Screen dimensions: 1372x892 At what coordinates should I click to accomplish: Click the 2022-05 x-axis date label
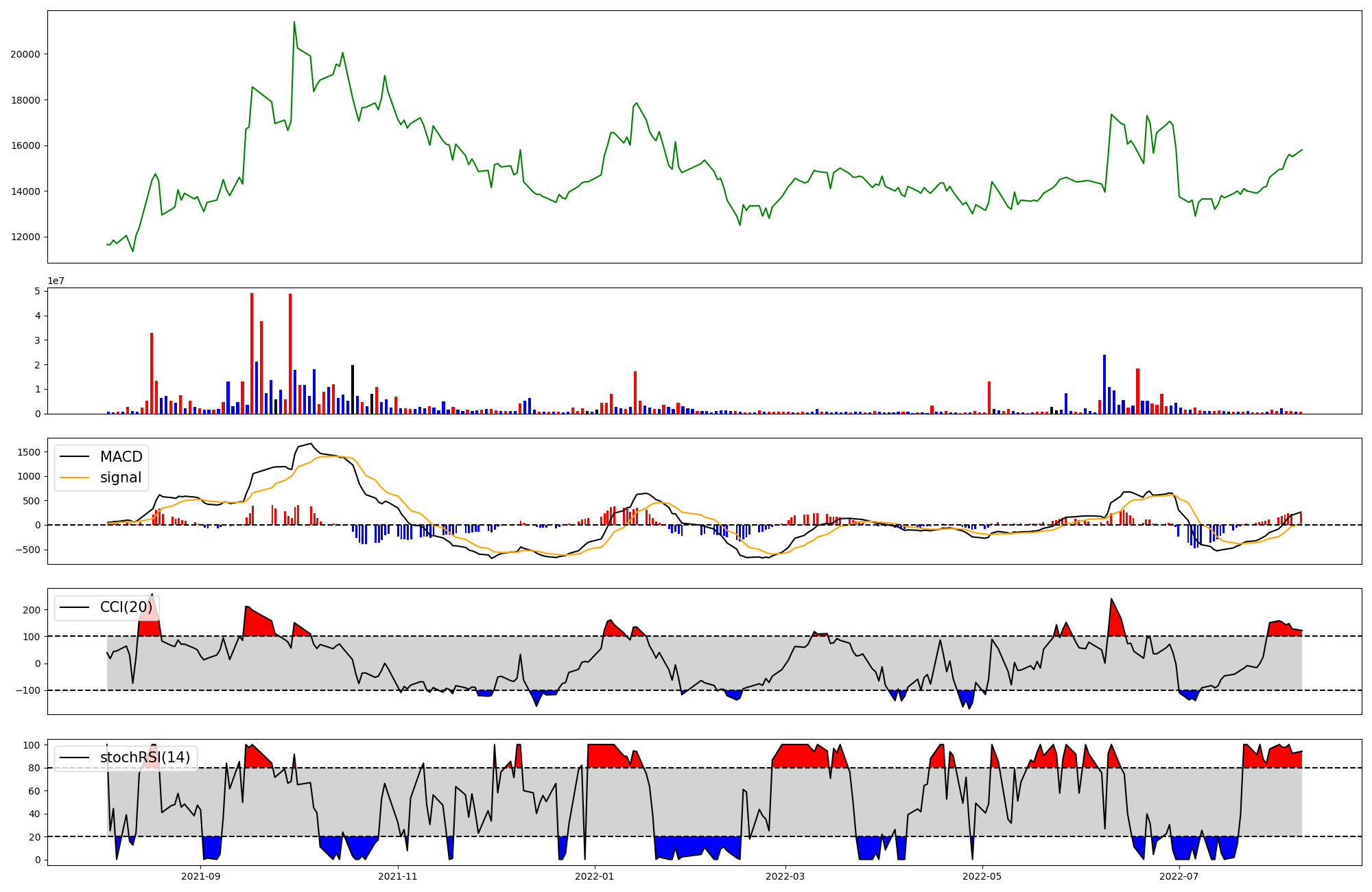click(982, 876)
